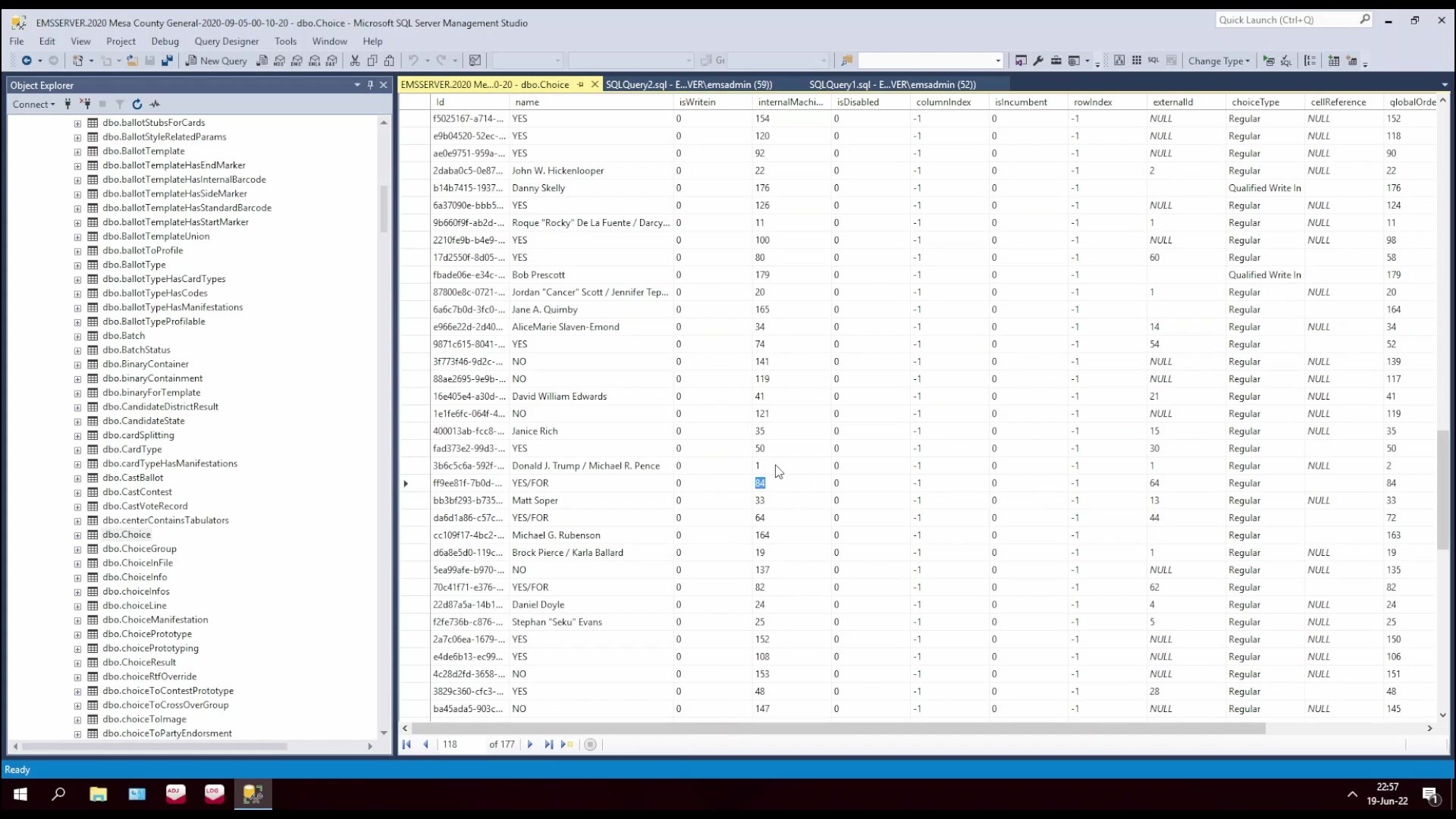Show the Criteria Pane grid icon

click(1137, 61)
